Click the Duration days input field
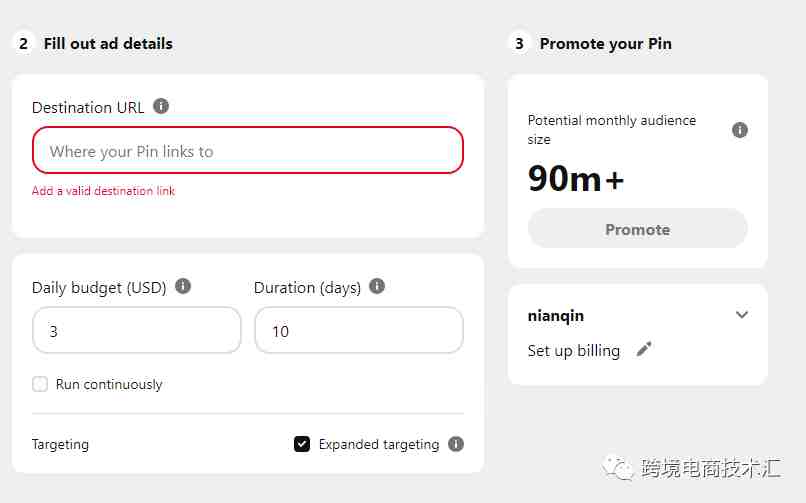This screenshot has width=806, height=503. coord(359,330)
